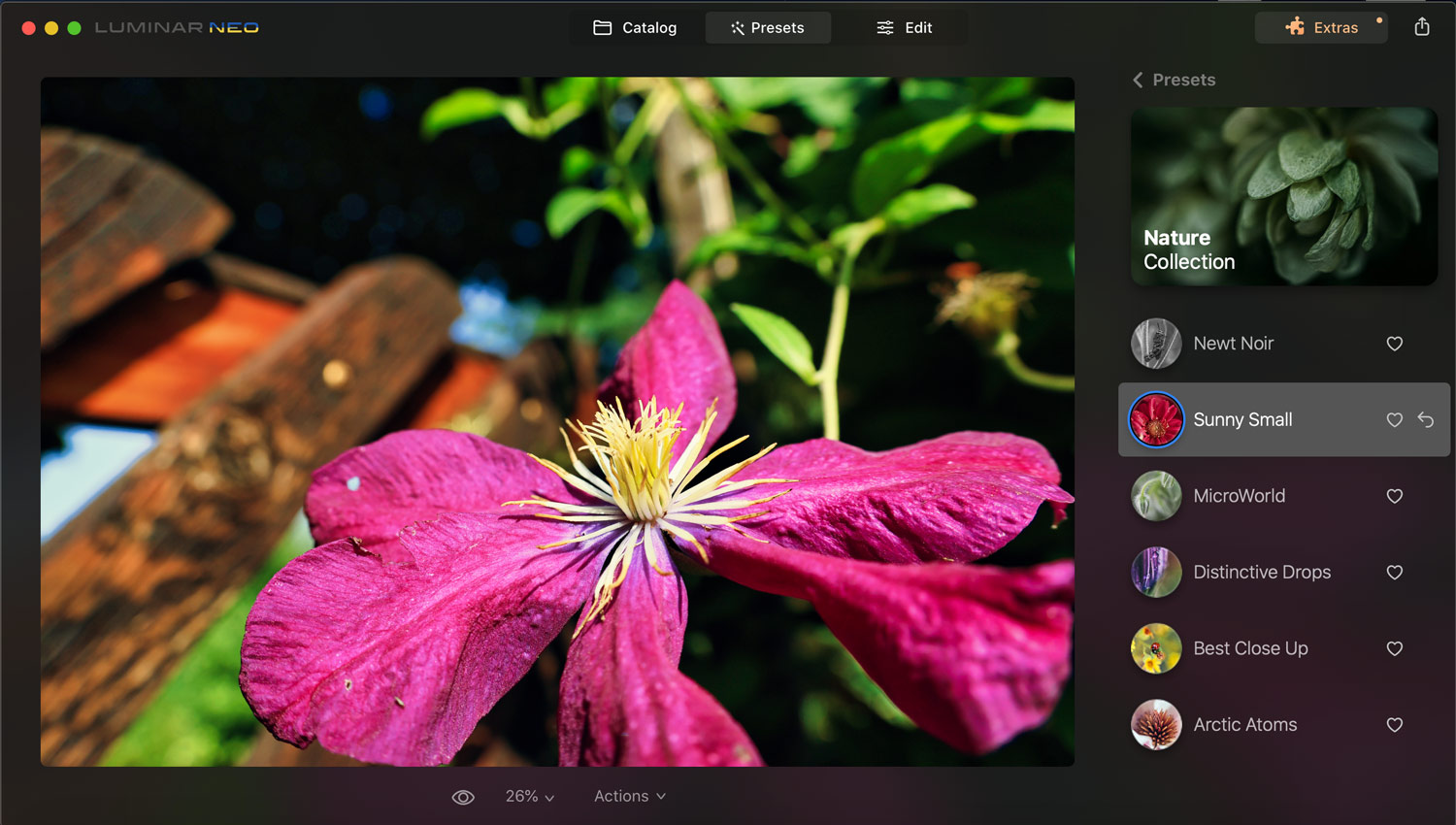Favorite the Newt Noir preset heart
Viewport: 1456px width, 825px height.
tap(1394, 344)
